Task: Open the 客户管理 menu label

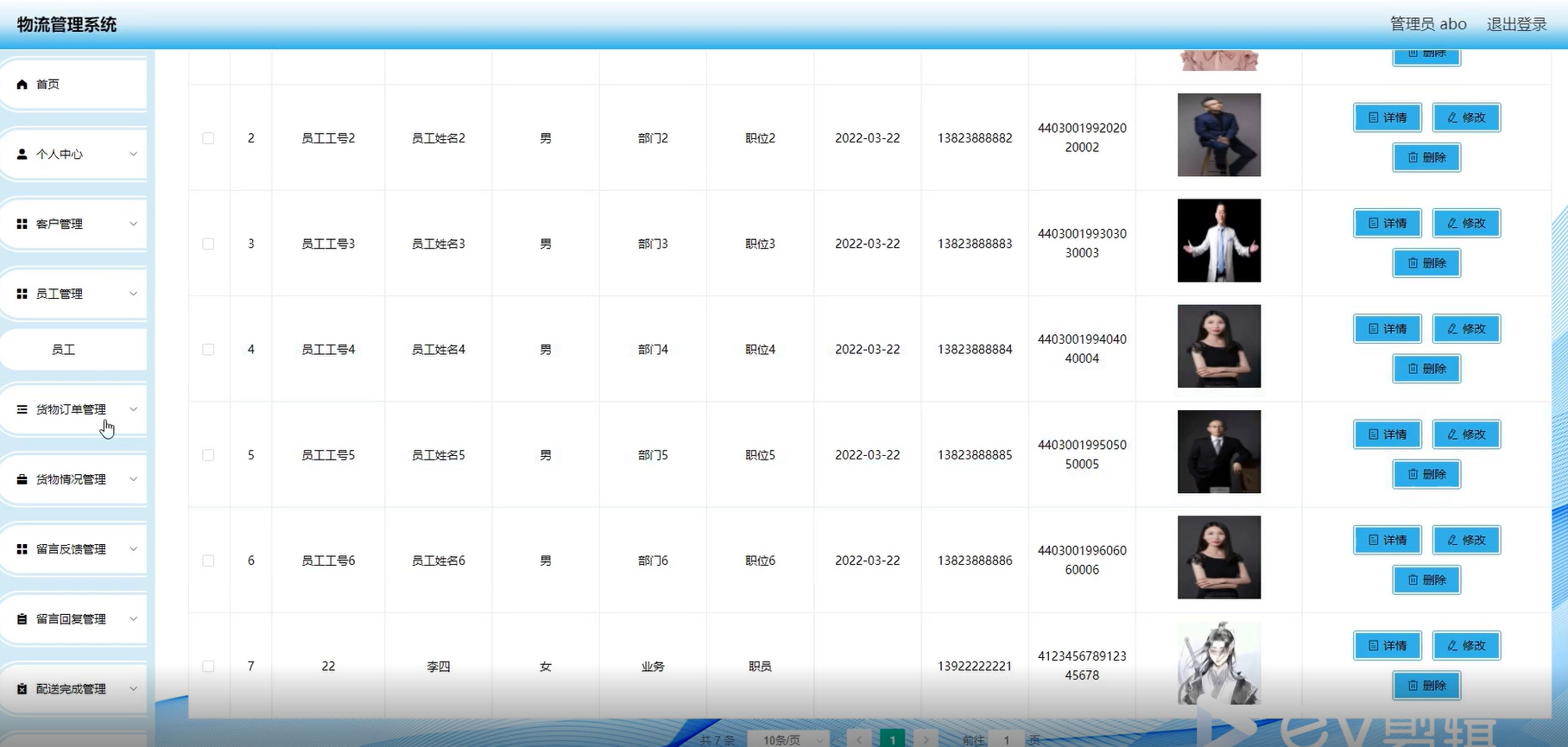Action: pos(60,224)
